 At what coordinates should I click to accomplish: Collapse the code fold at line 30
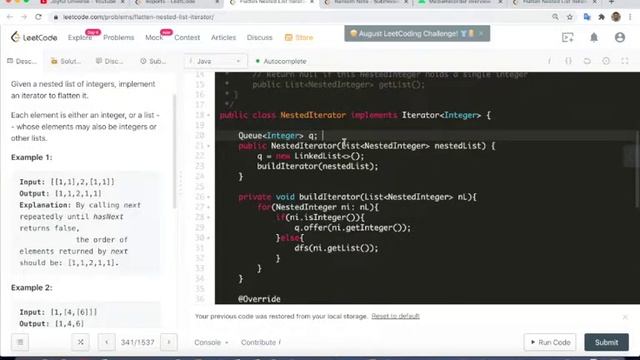[209, 238]
